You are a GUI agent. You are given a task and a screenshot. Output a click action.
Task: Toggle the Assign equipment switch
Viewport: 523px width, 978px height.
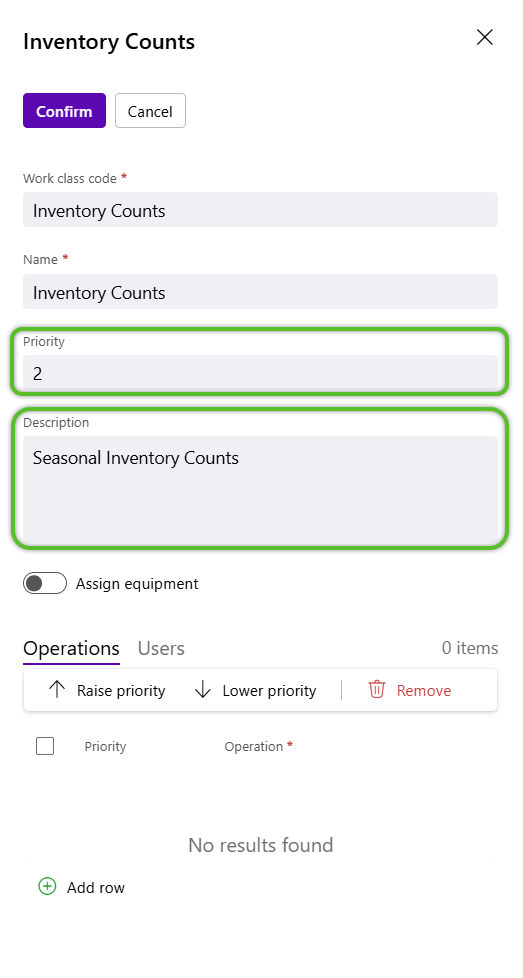[x=45, y=583]
